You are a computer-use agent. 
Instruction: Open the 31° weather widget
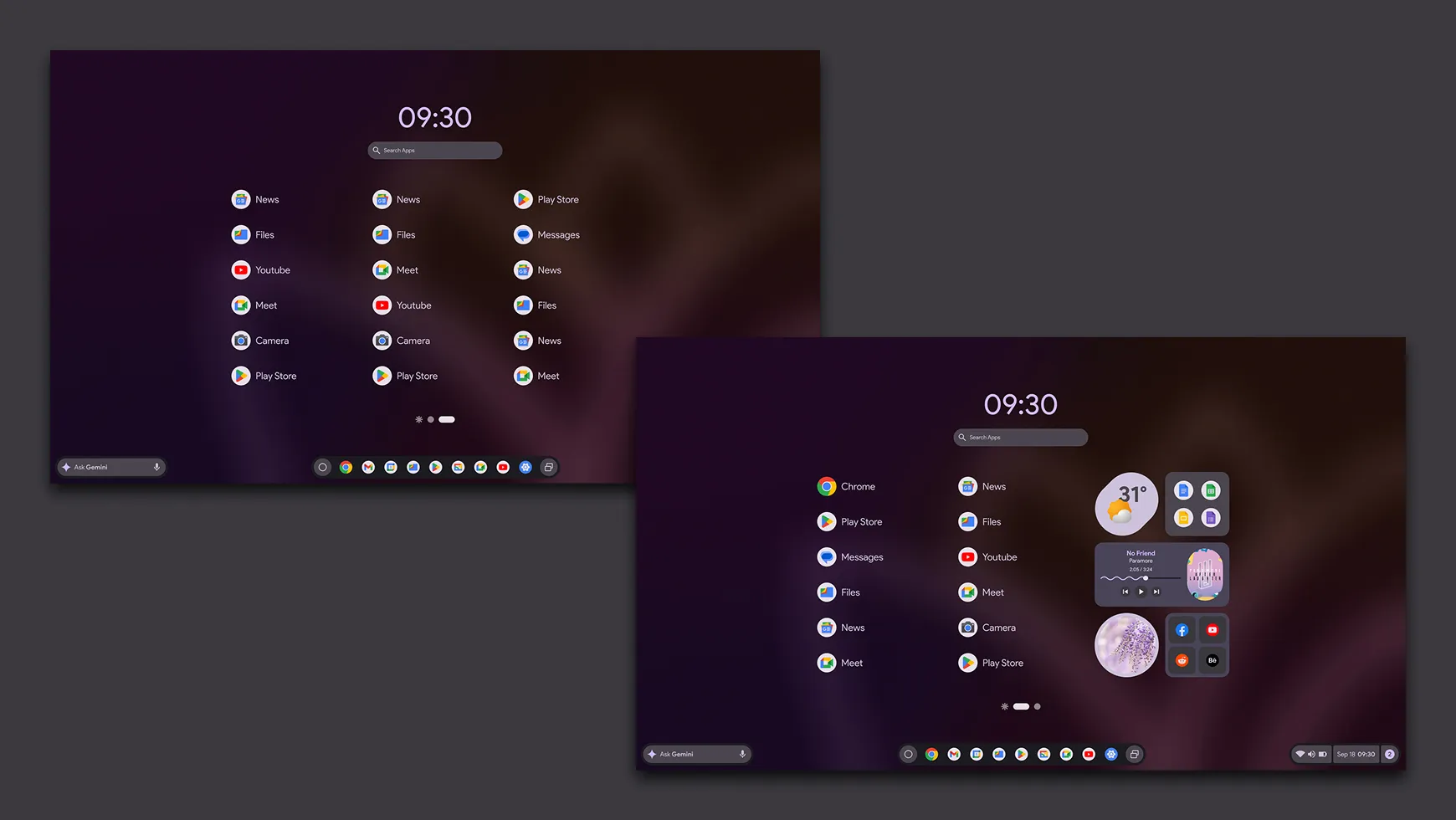coord(1126,504)
